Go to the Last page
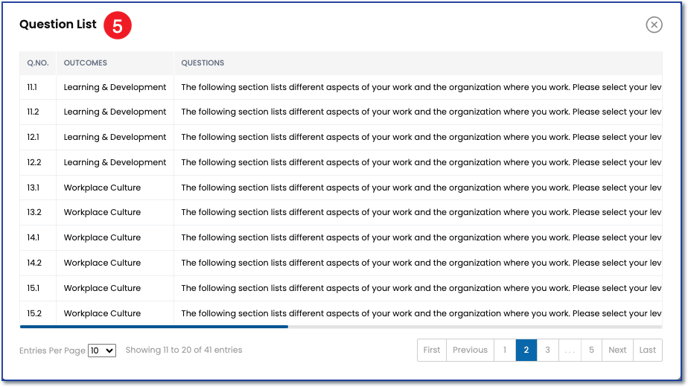 648,350
